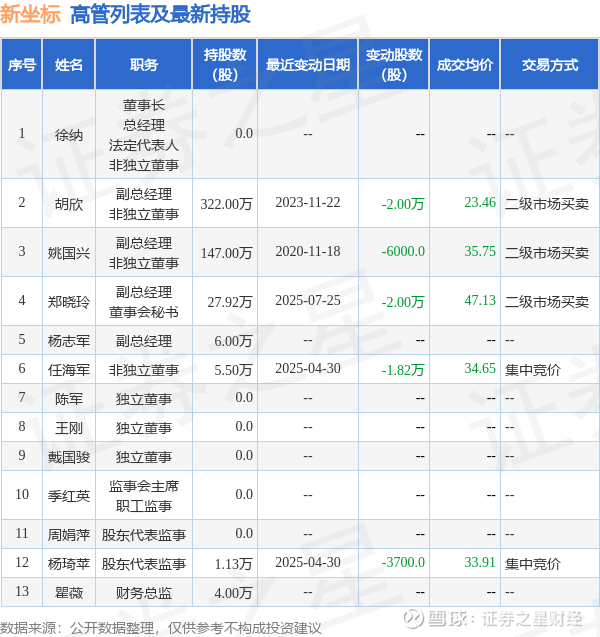Screen dimensions: 600x637
Task: Click the date 2020-11-18 for 姚国兴
Action: pos(308,251)
